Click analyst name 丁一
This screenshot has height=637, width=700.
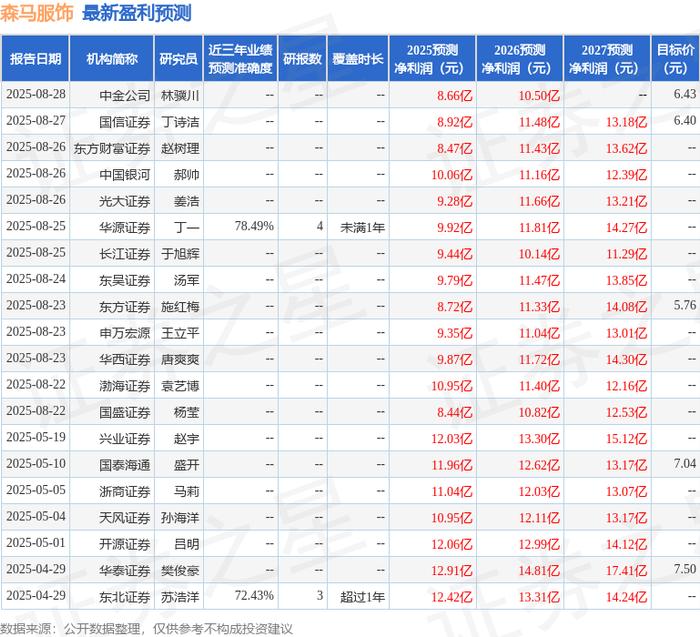point(186,227)
